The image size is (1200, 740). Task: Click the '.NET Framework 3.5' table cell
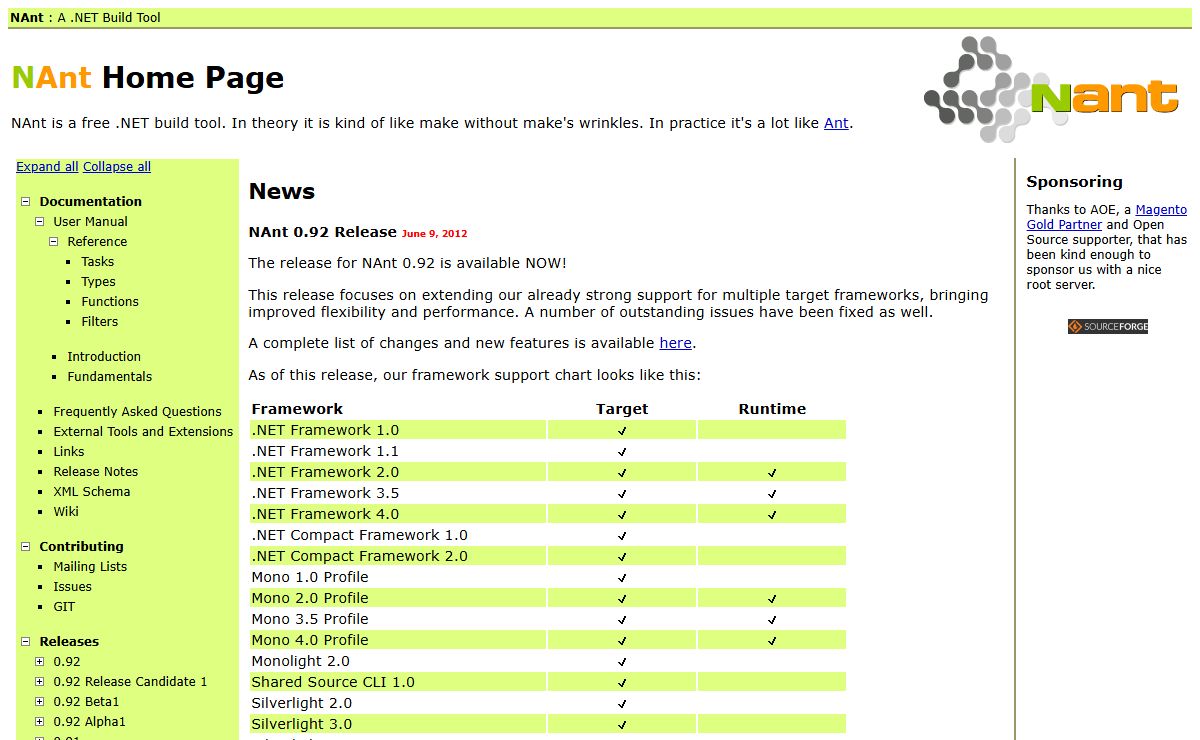[x=398, y=493]
